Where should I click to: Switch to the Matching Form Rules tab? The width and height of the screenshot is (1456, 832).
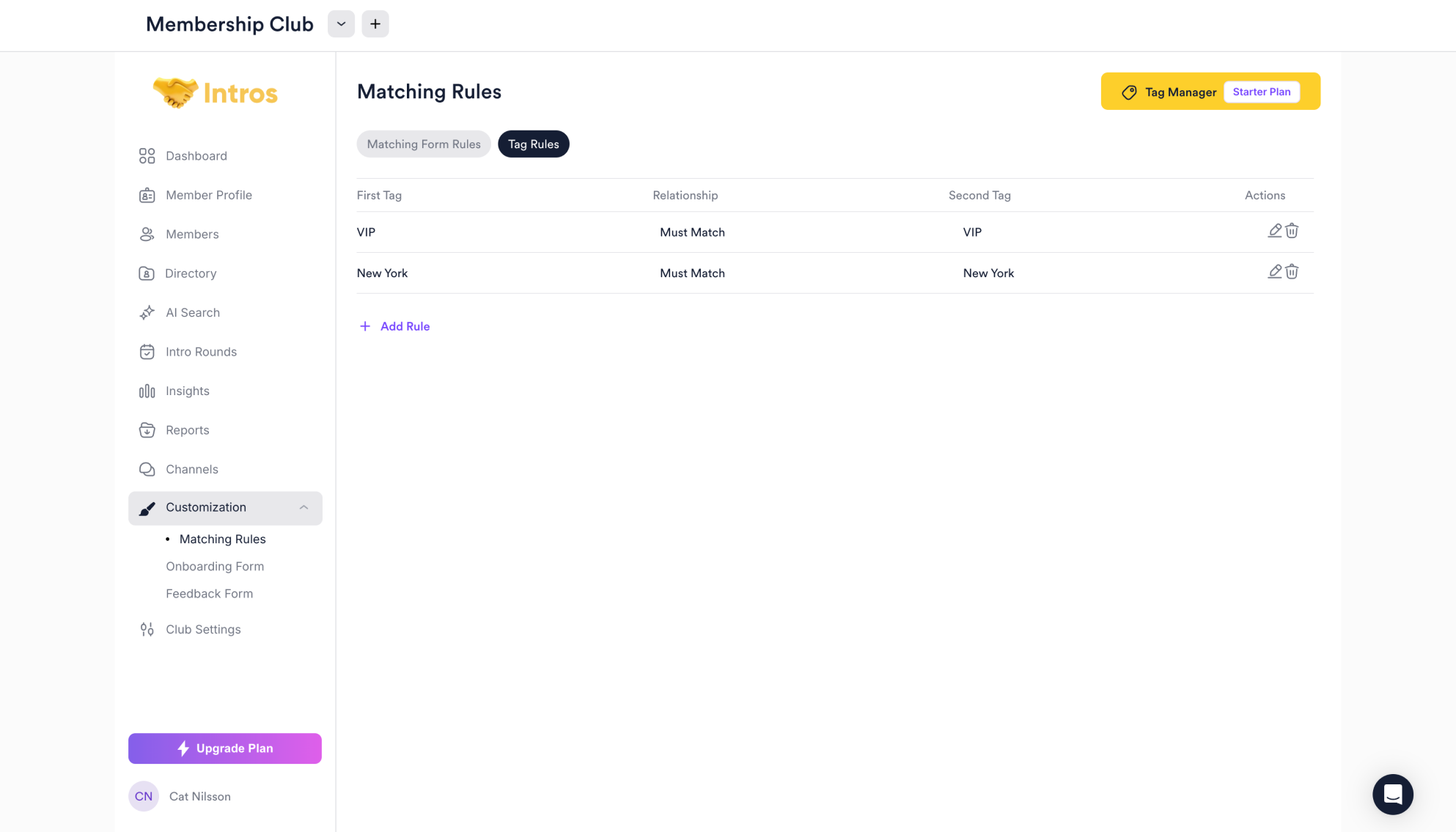[x=424, y=144]
